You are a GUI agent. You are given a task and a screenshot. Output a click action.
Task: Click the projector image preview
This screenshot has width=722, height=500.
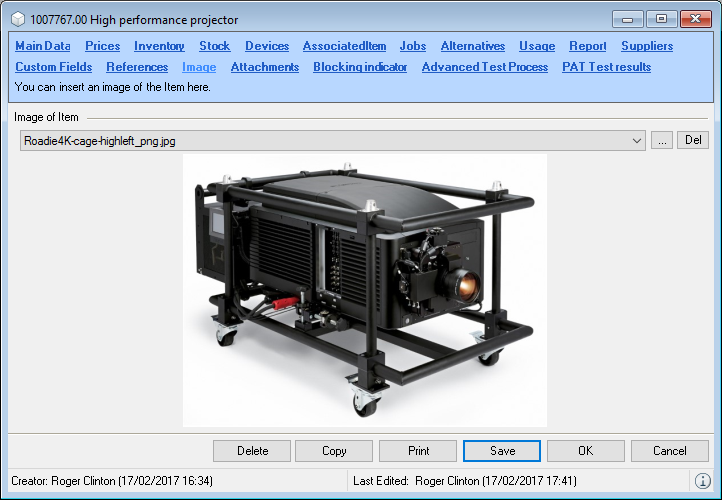(365, 290)
